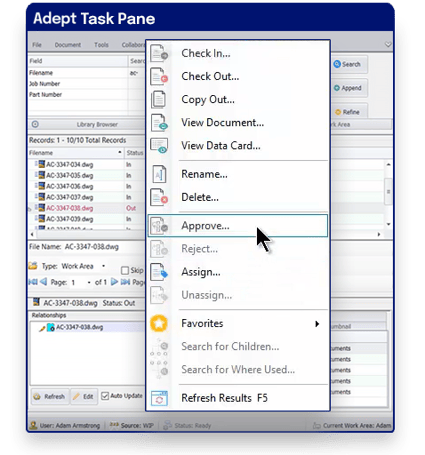425x455 pixels.
Task: Toggle the Skip checkbox
Action: 125,270
